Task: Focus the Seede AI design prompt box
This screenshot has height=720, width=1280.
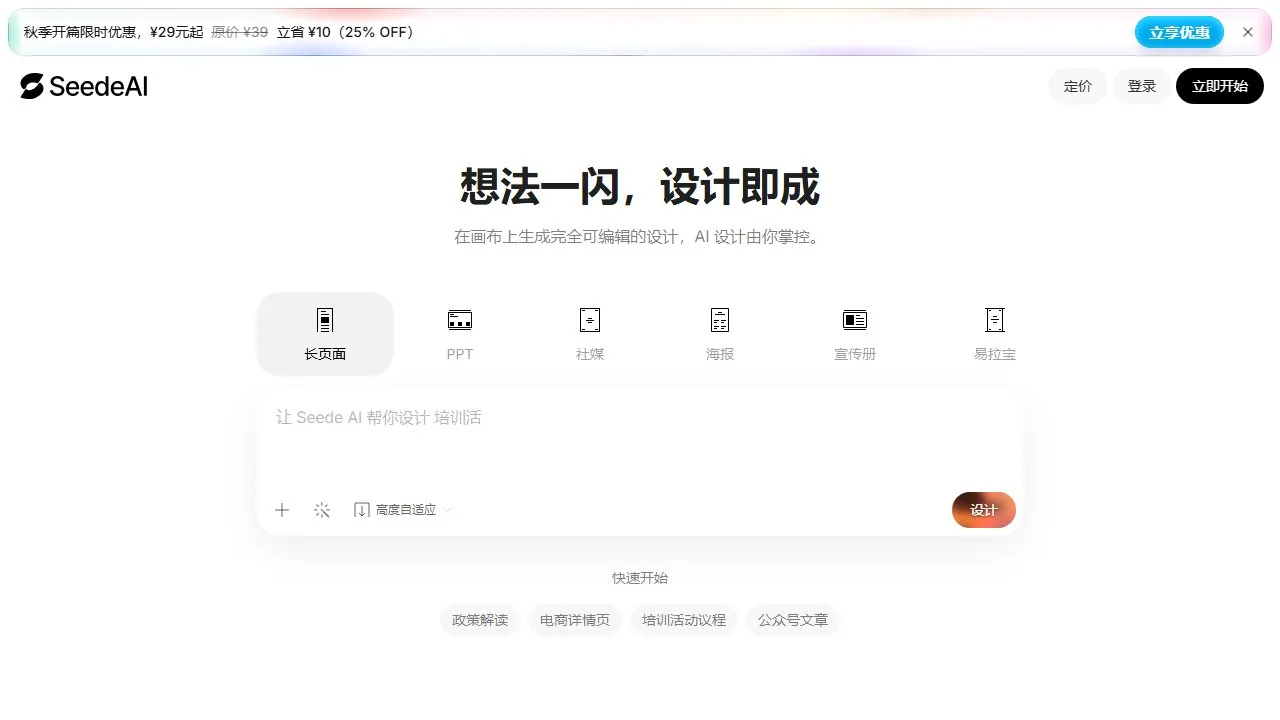Action: (640, 440)
